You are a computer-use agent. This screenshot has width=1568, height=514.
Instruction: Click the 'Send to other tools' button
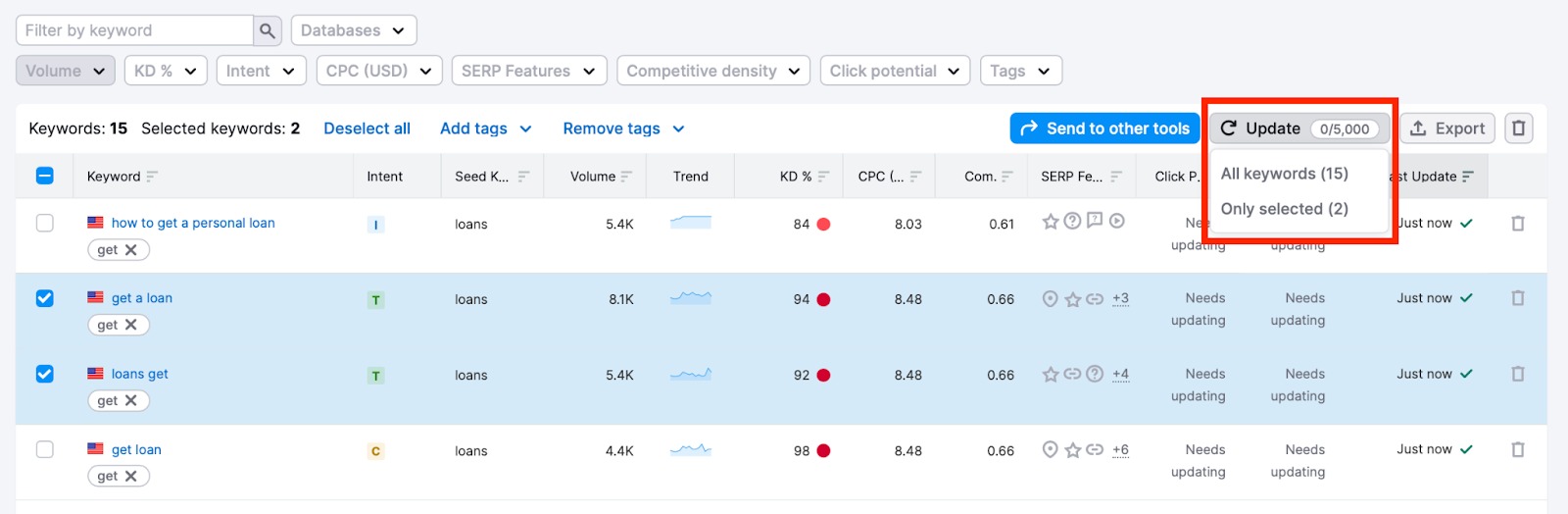pos(1104,128)
